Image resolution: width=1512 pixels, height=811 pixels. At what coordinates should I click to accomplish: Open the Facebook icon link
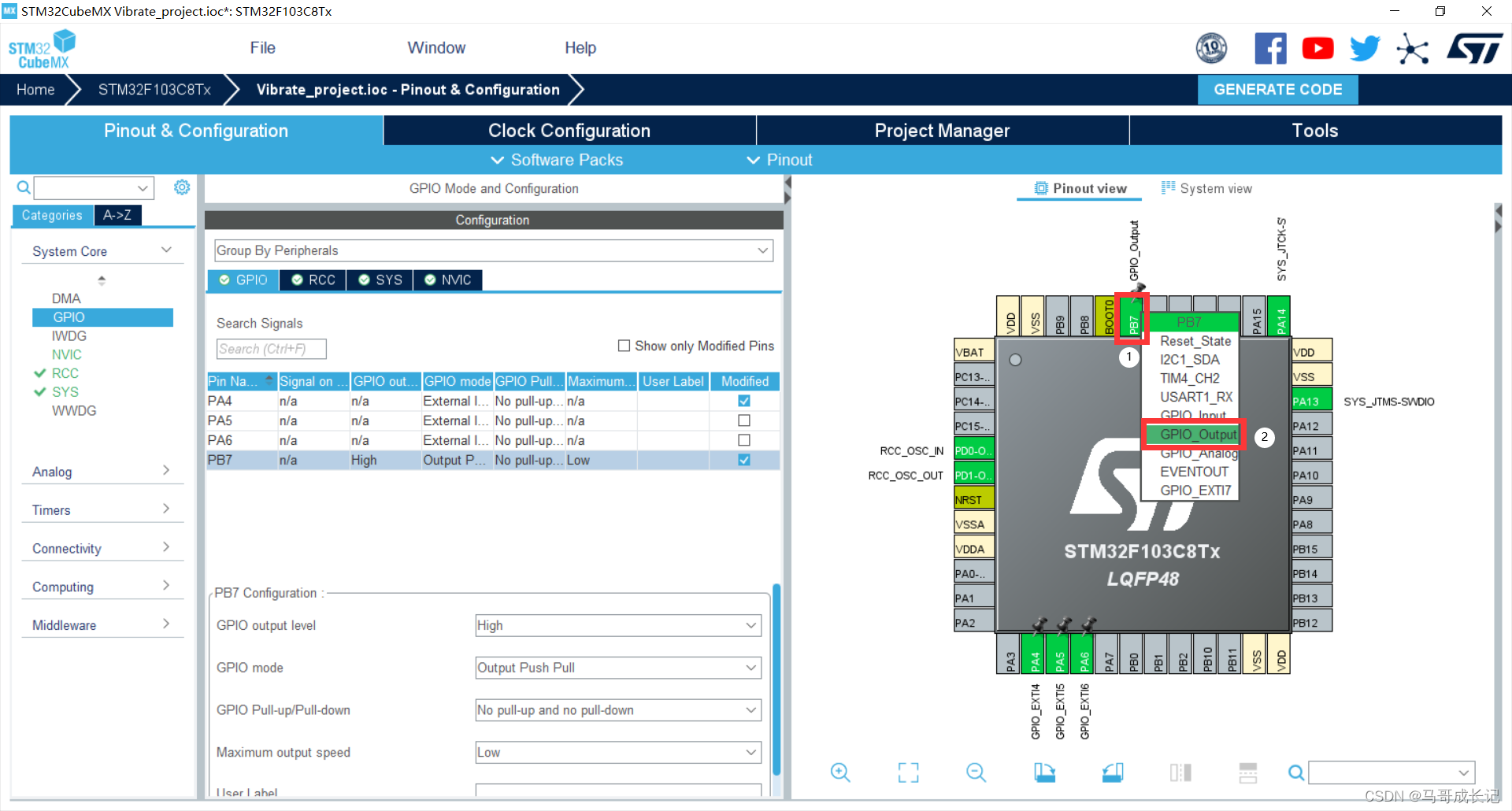click(x=1270, y=49)
